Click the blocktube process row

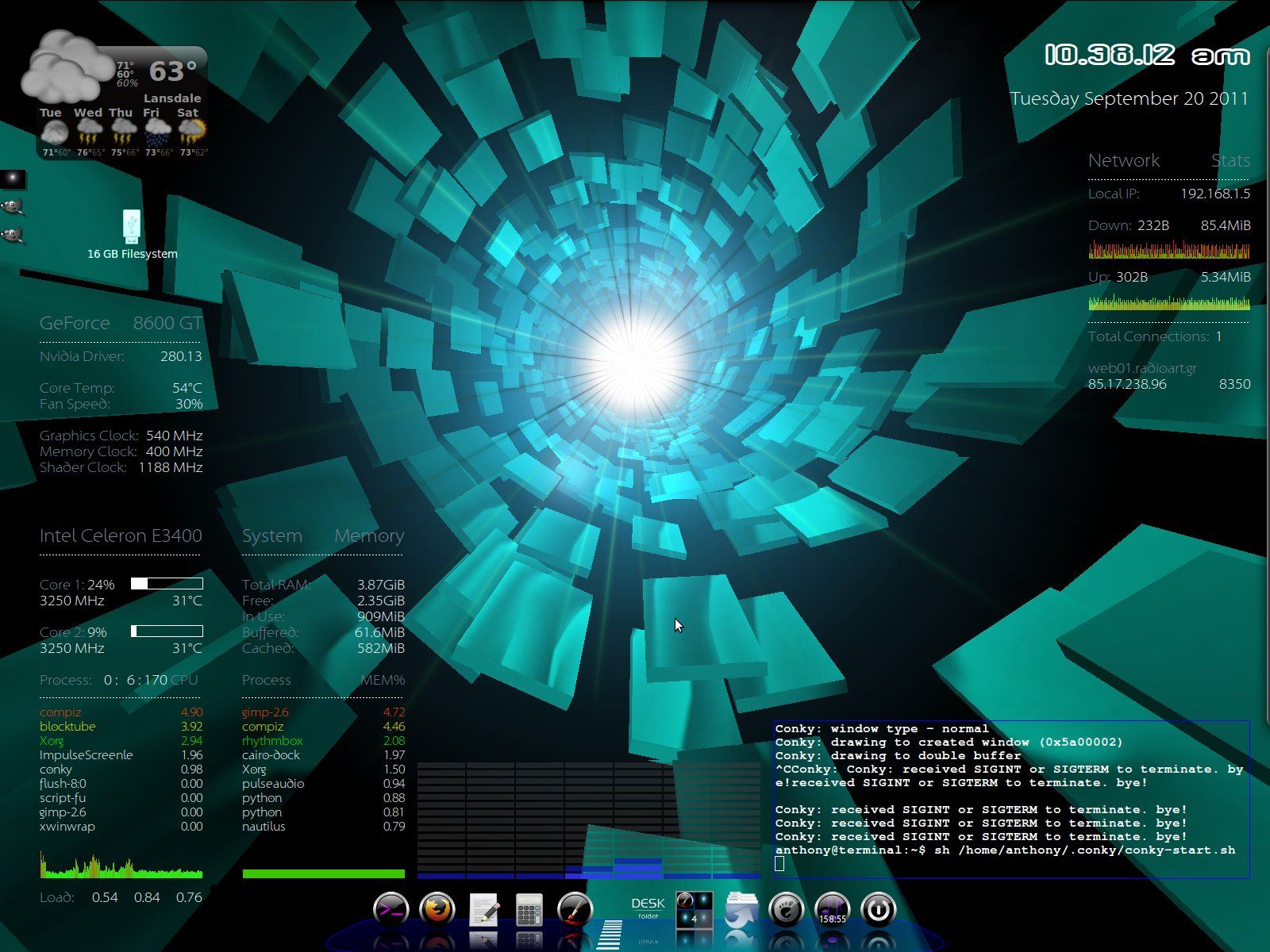click(121, 726)
